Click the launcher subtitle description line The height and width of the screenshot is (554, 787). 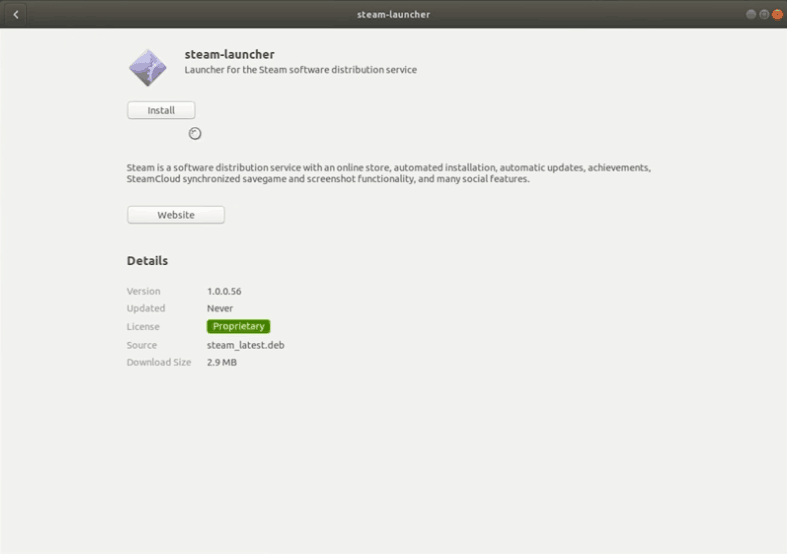[301, 70]
